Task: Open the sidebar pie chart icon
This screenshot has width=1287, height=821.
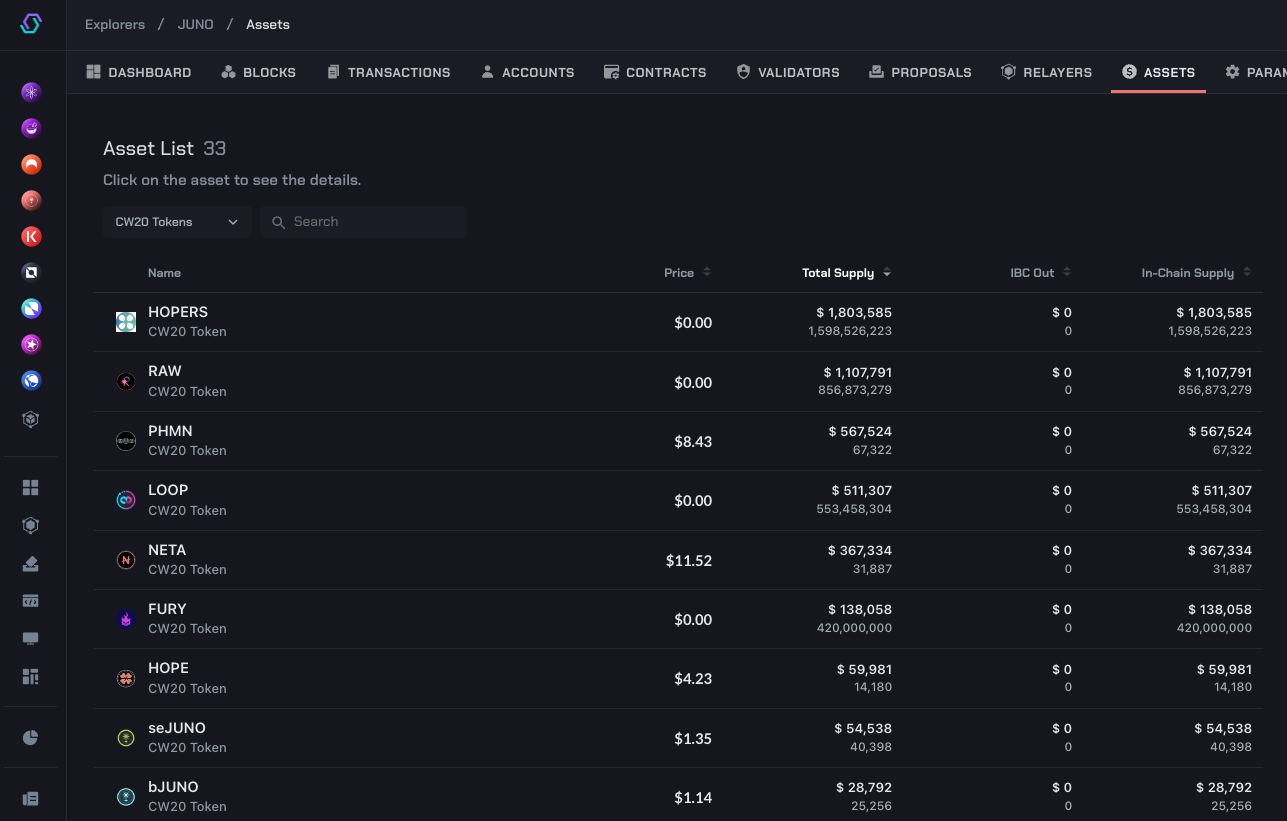Action: (x=31, y=738)
